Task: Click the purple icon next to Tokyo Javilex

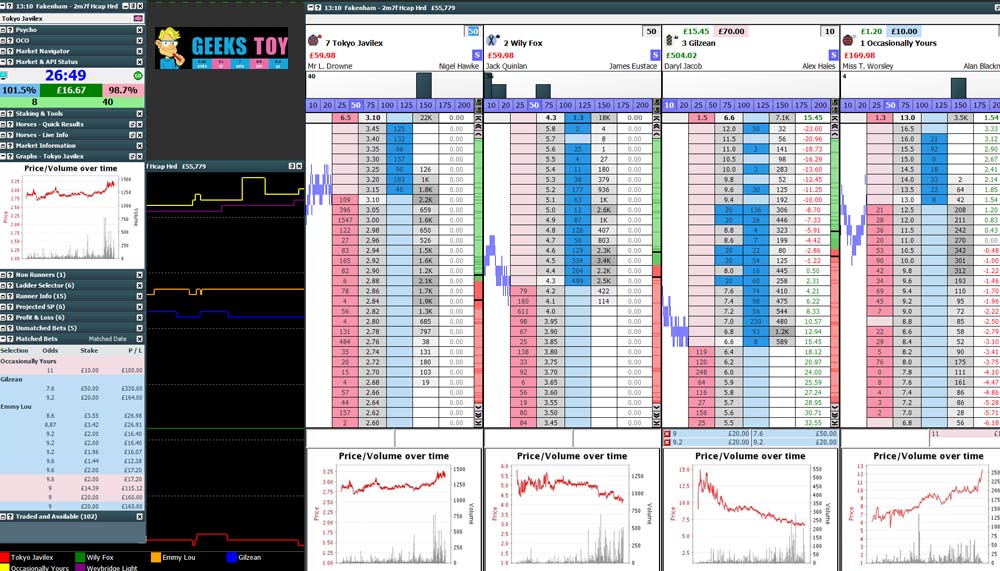Action: tap(138, 19)
